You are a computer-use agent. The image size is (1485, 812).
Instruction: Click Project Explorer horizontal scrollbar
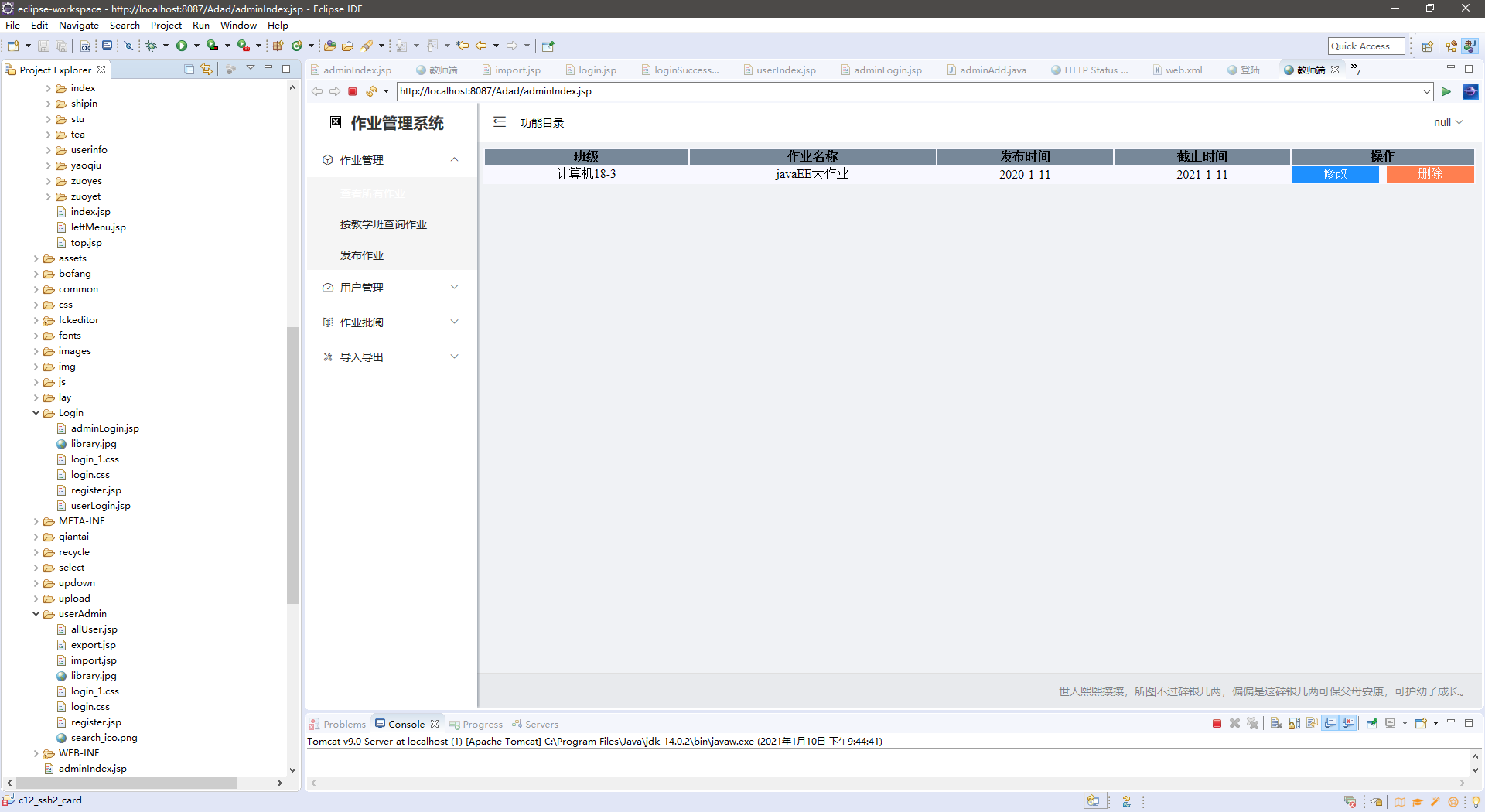tap(128, 783)
